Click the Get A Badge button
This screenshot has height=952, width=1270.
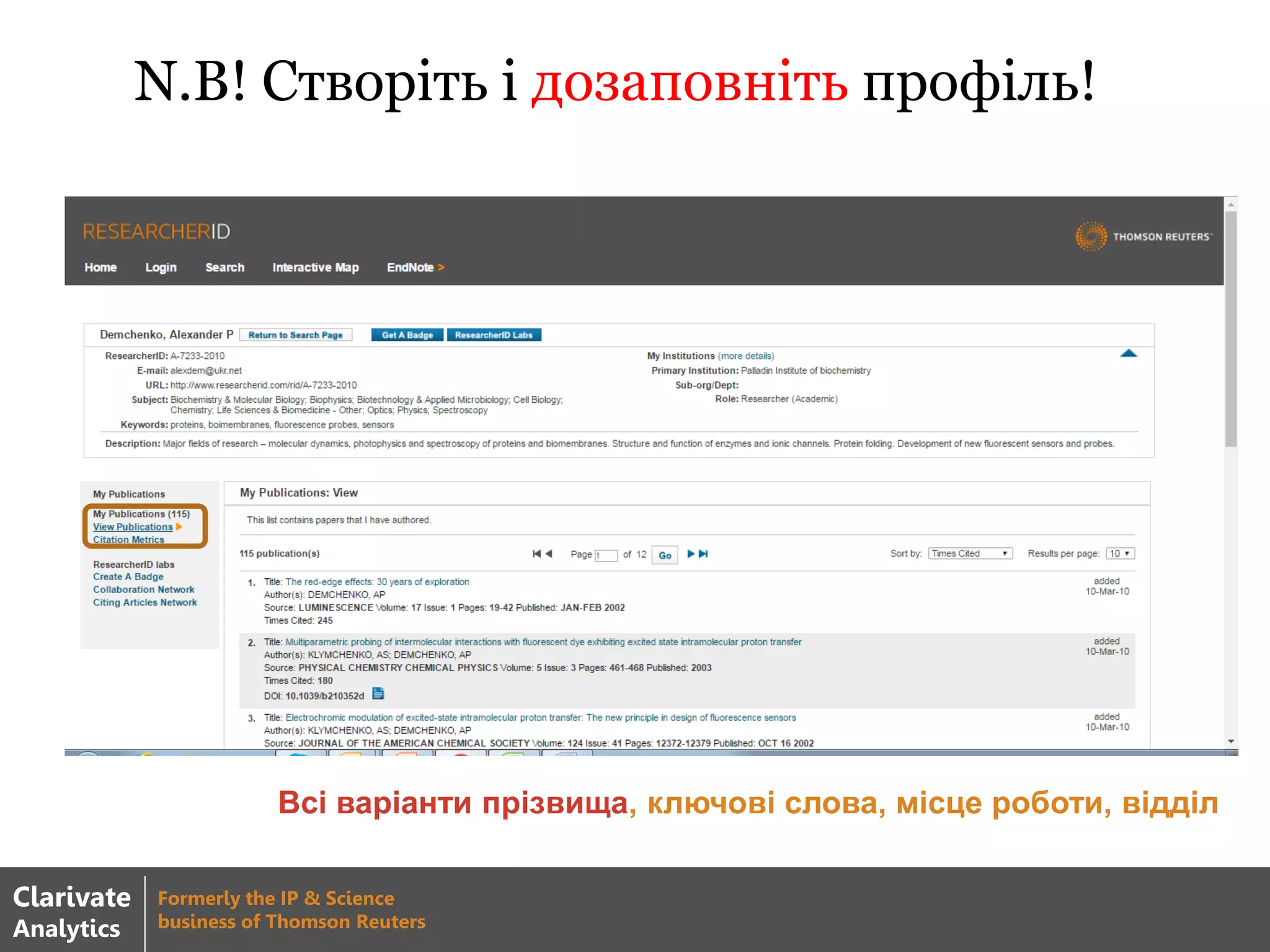(407, 335)
